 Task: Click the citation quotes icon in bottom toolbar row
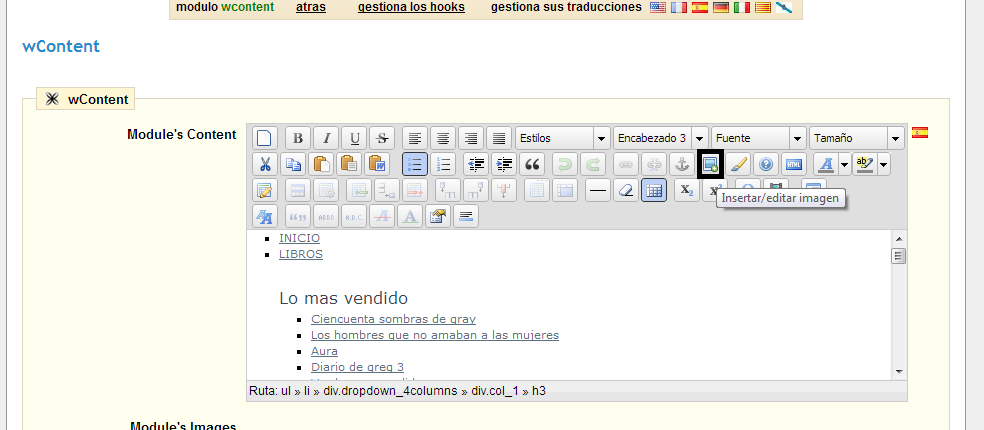[x=298, y=217]
